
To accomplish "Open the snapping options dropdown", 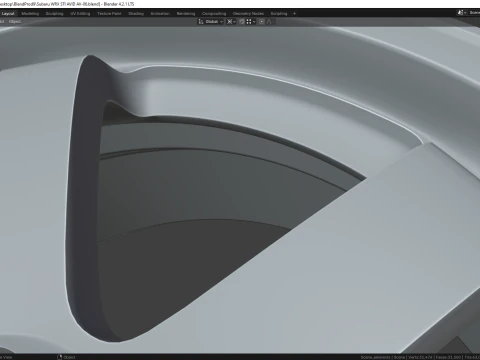I will pyautogui.click(x=251, y=22).
